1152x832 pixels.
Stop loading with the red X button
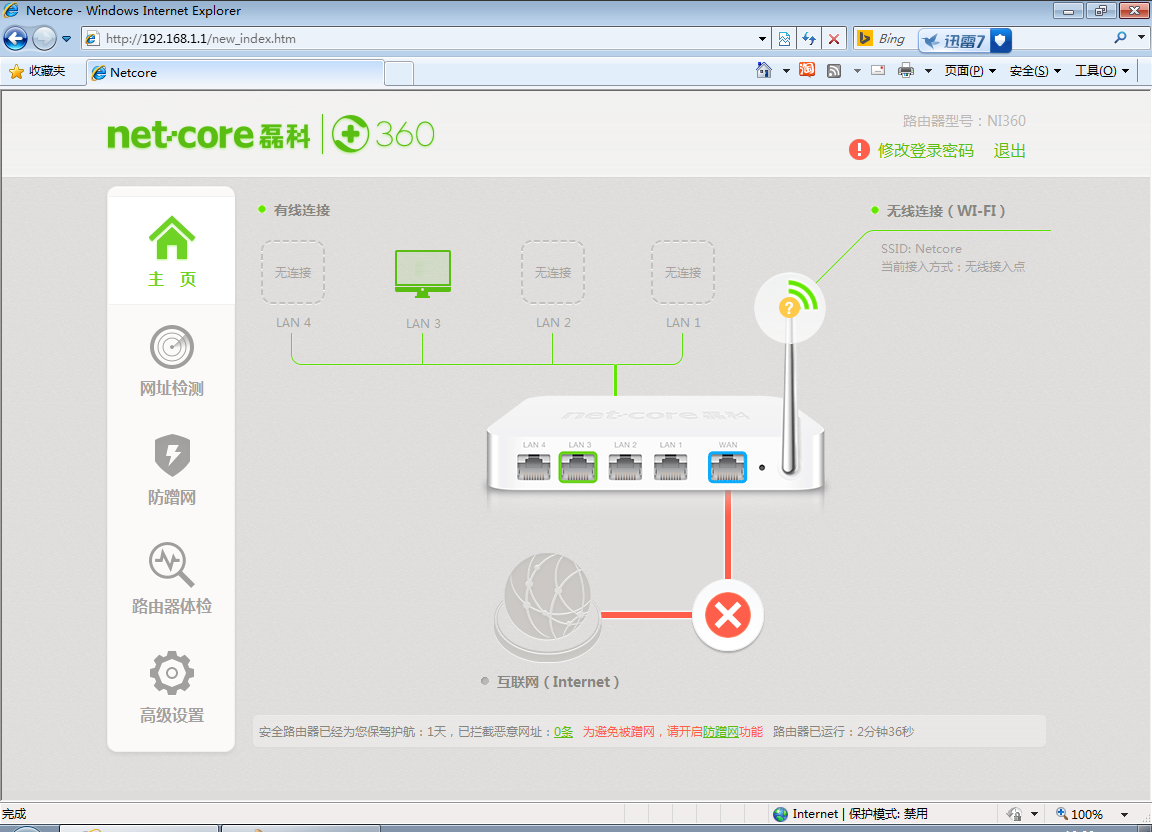[834, 39]
